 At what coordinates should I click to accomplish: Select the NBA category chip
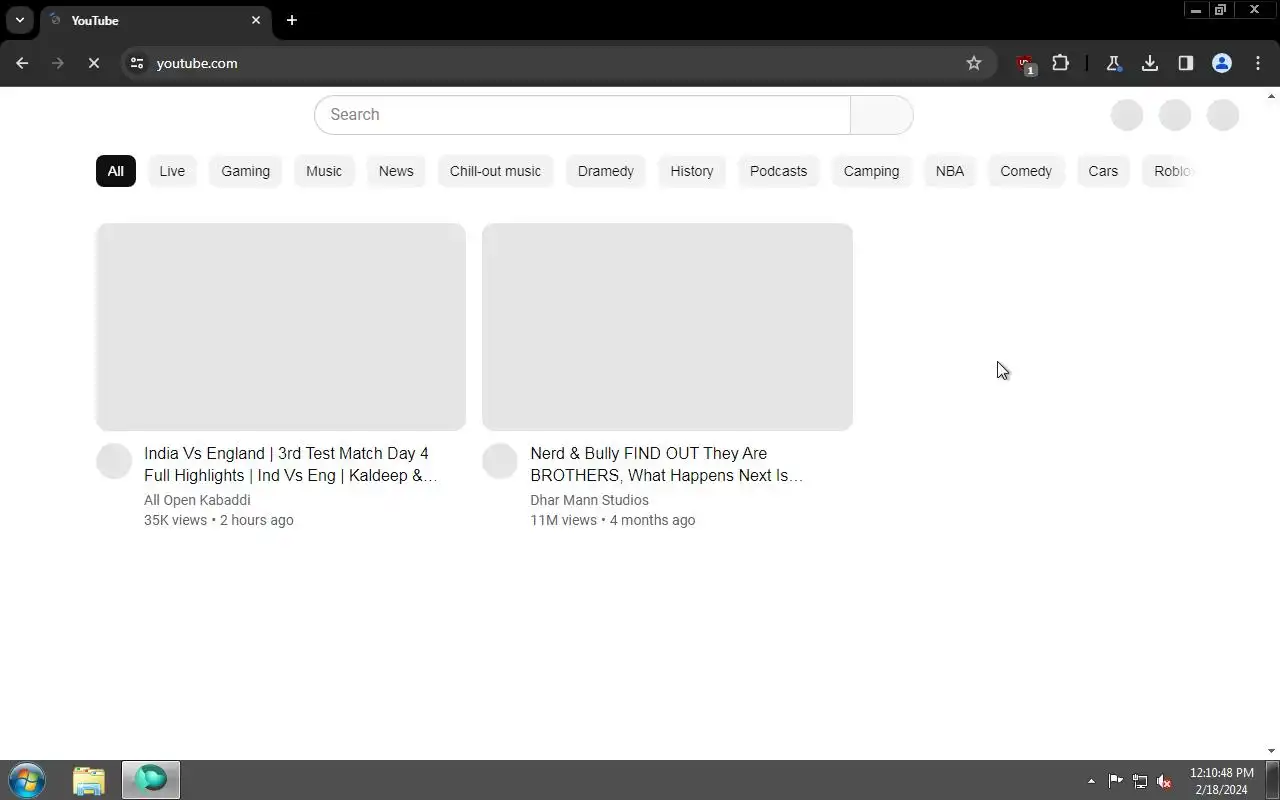[x=950, y=171]
